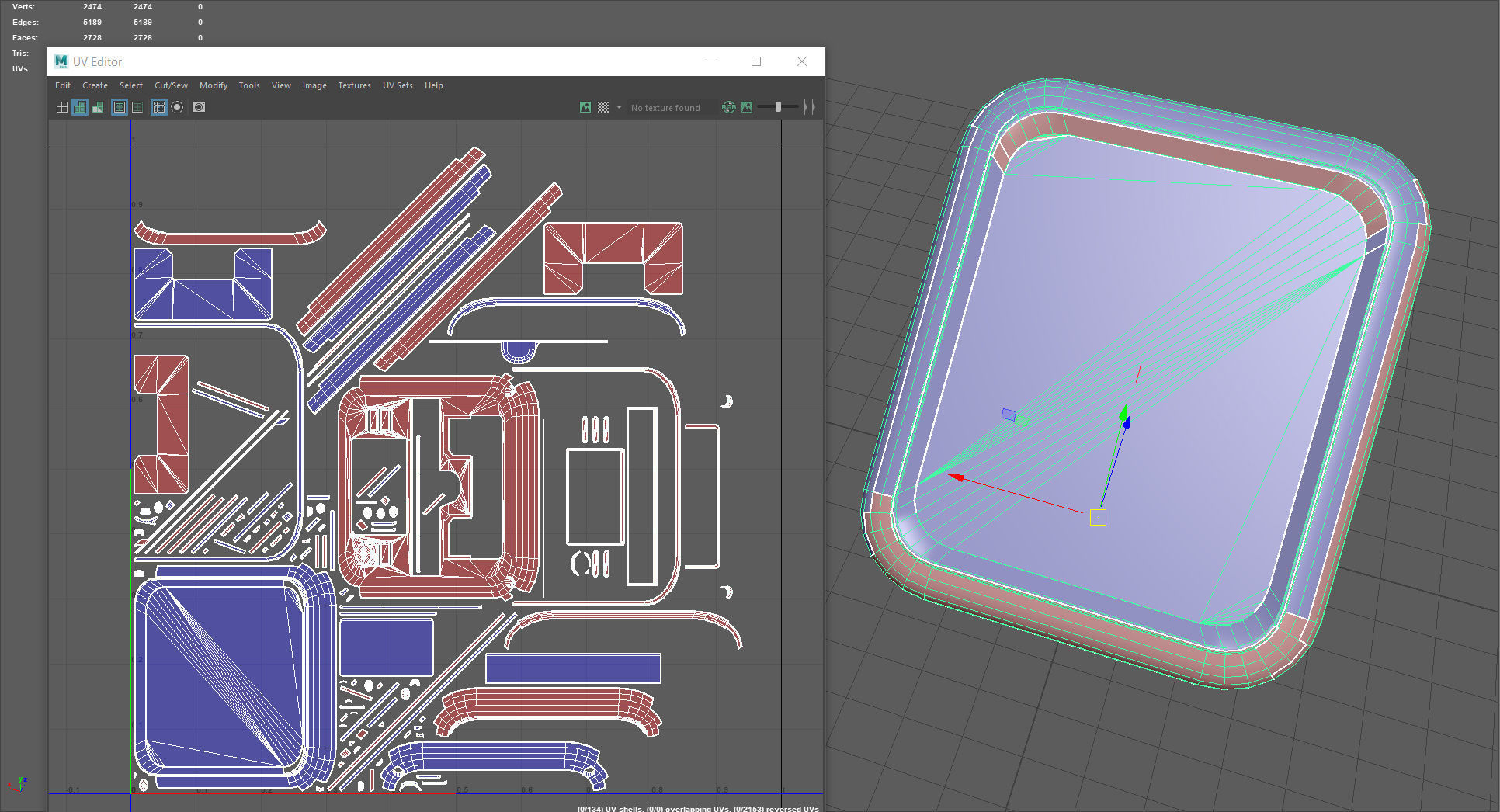The image size is (1500, 812).
Task: Toggle RGB channel display
Action: point(728,107)
